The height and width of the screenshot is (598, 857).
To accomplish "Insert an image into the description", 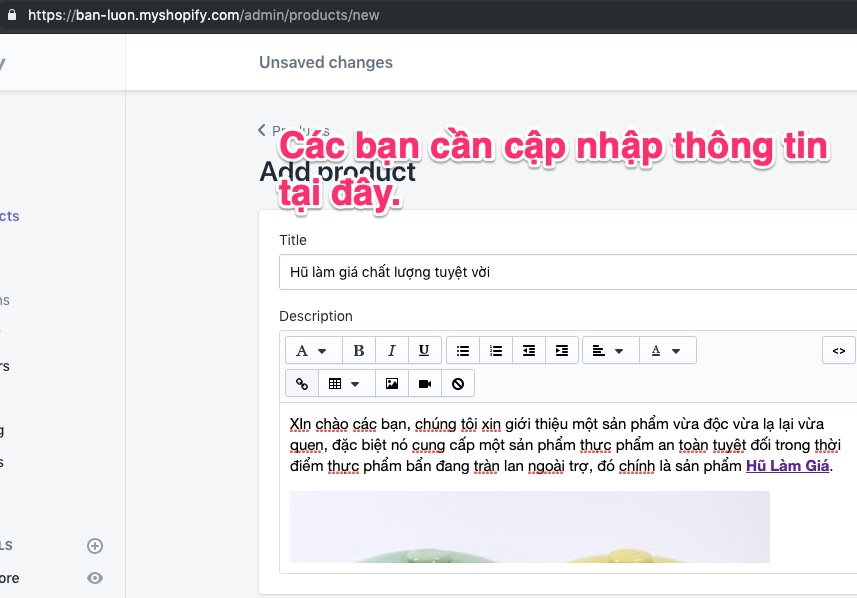I will [393, 383].
